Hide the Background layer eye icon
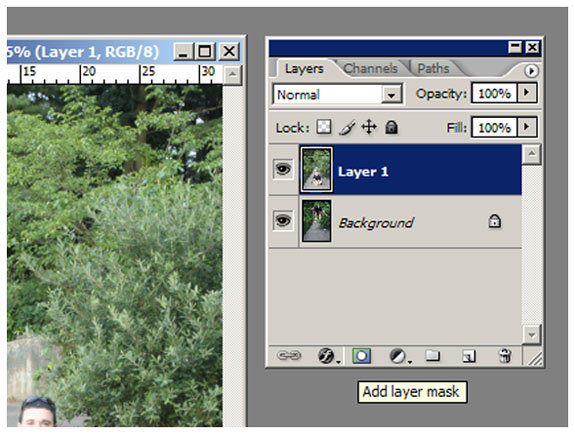Image resolution: width=575 pixels, height=434 pixels. coord(283,221)
